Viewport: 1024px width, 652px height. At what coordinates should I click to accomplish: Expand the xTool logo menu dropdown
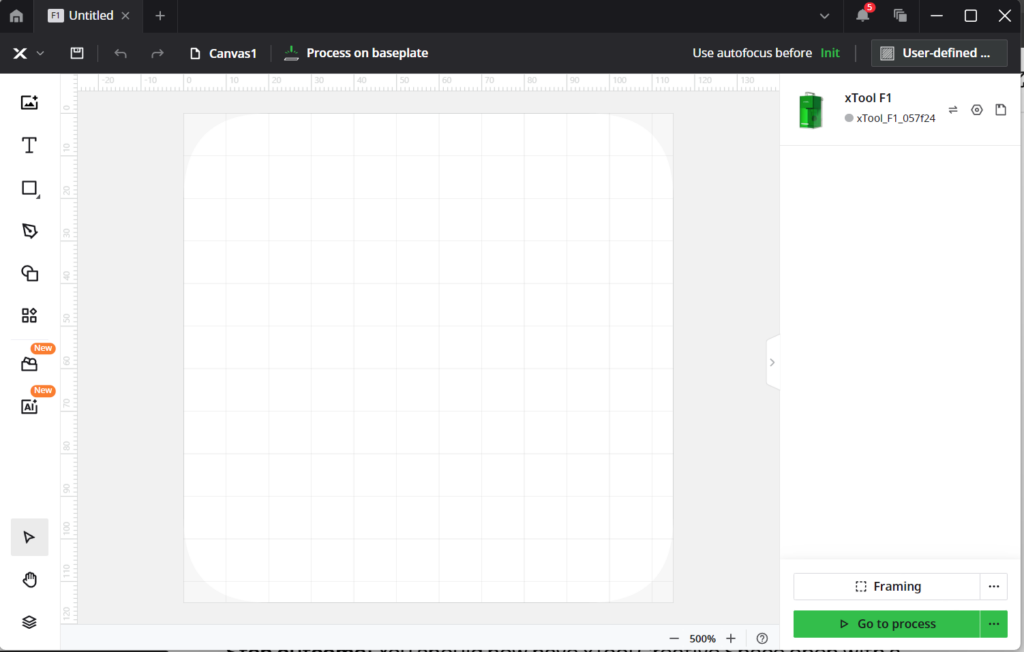click(28, 53)
